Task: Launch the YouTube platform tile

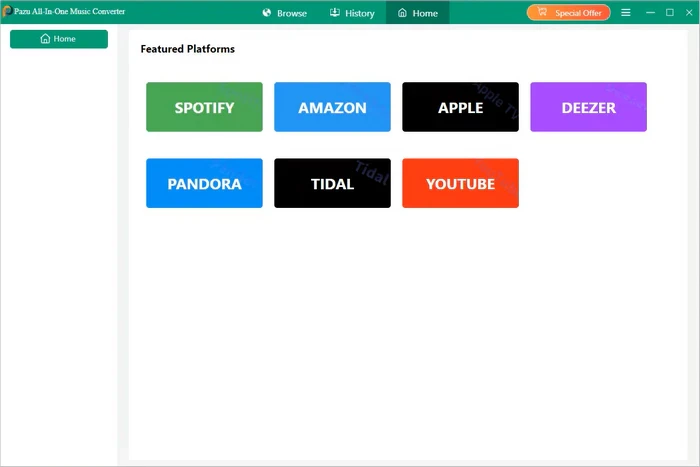Action: [460, 183]
